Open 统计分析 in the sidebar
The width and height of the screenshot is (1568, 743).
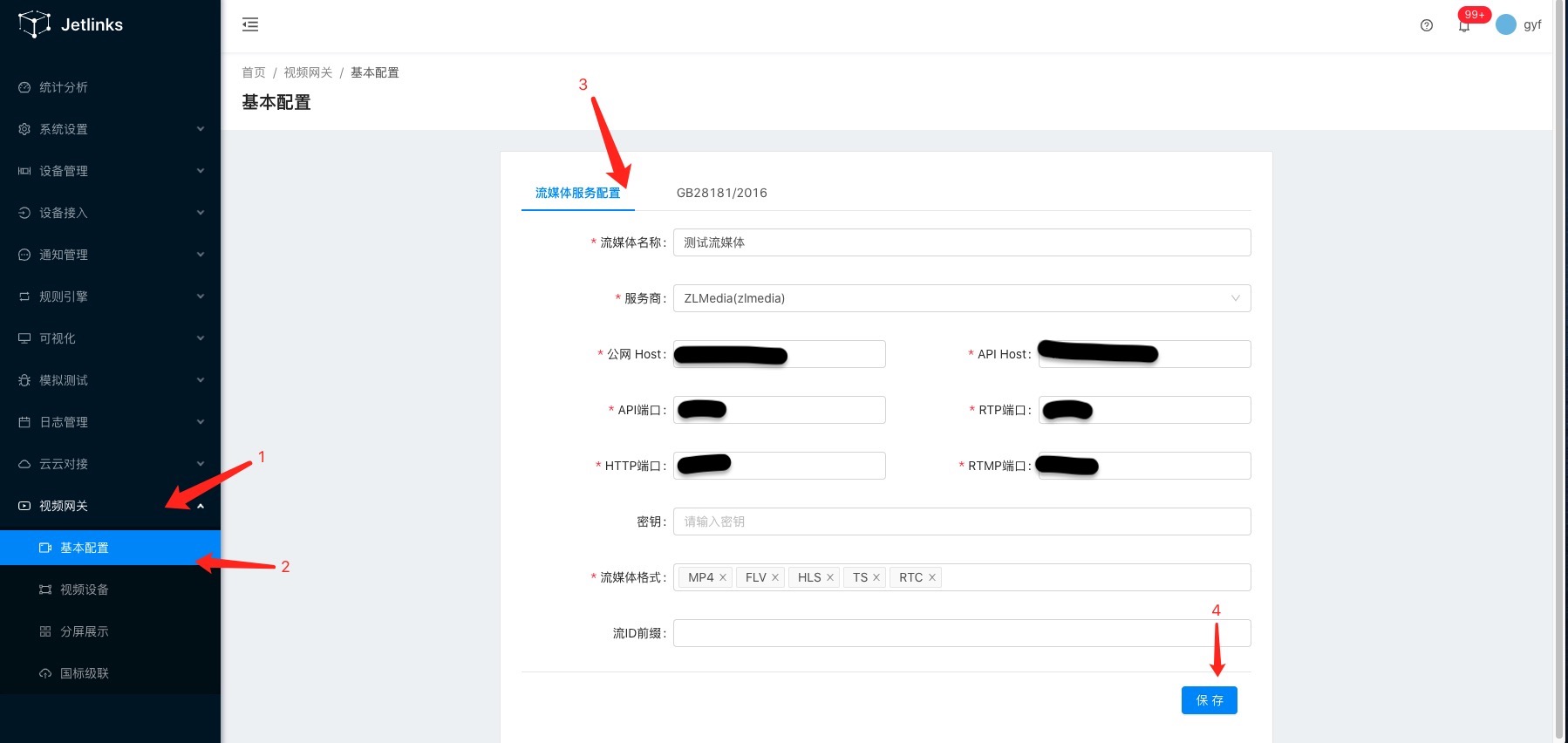[64, 87]
